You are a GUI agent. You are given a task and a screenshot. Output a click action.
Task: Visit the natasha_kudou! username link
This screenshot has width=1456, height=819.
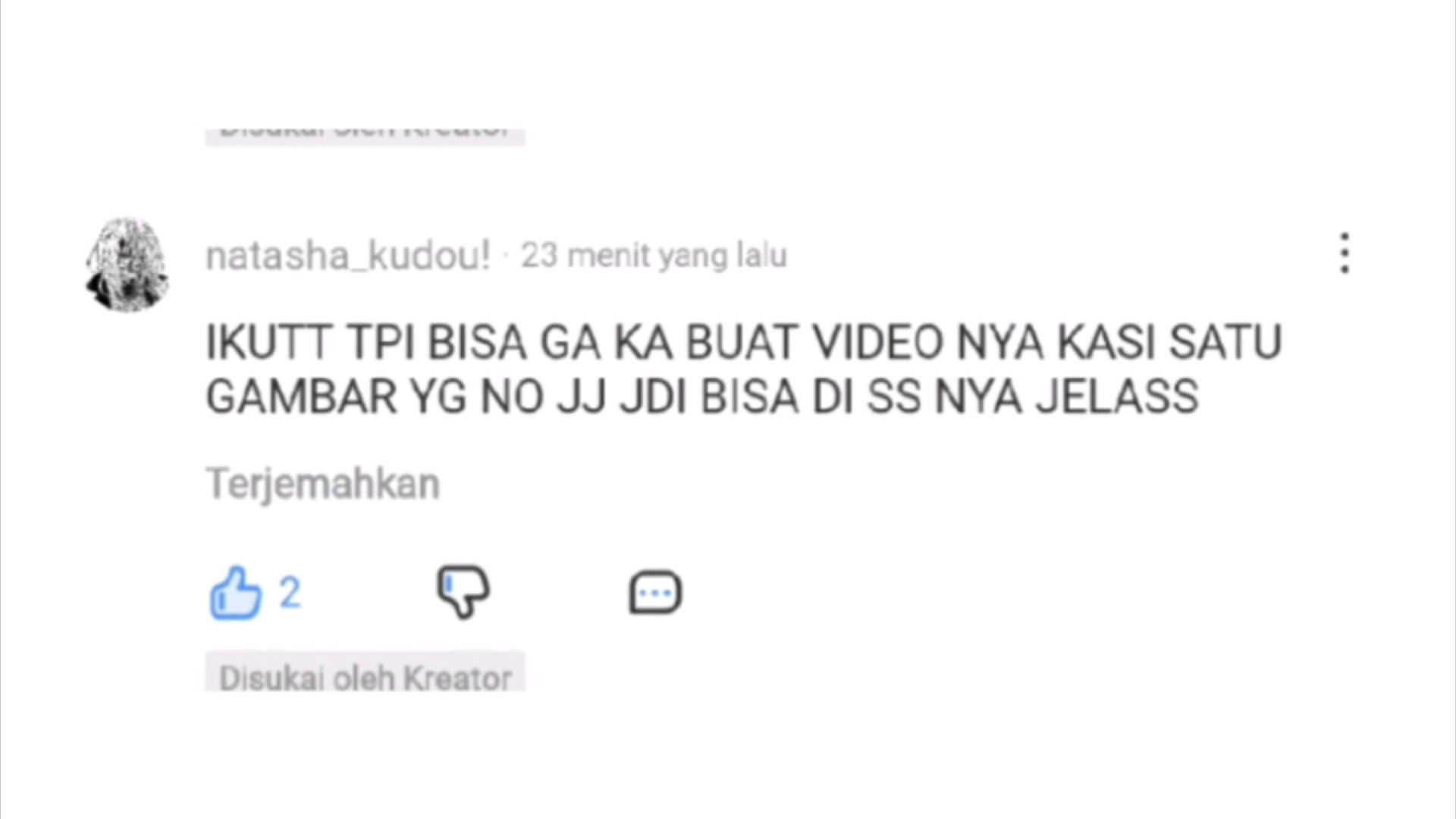tap(348, 256)
